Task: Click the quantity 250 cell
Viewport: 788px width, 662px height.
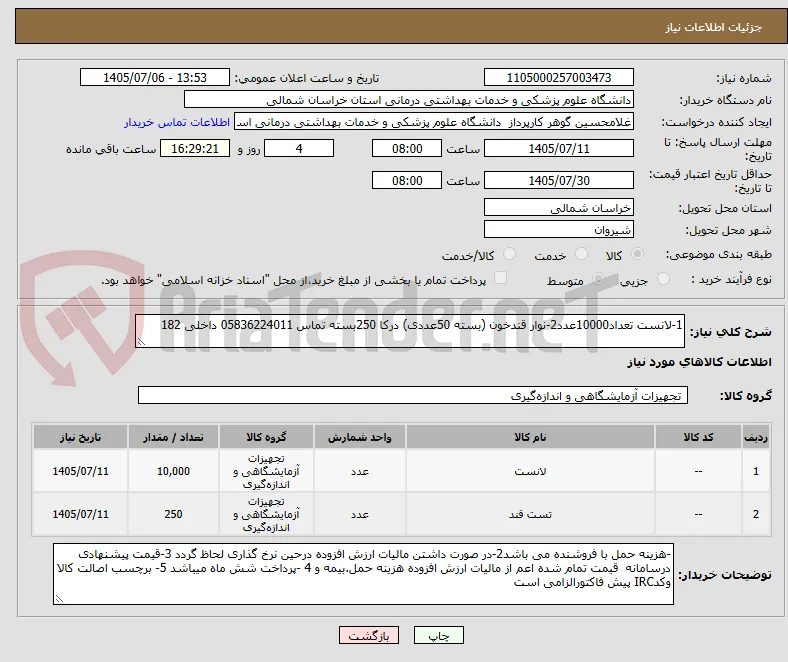Action: pos(173,514)
